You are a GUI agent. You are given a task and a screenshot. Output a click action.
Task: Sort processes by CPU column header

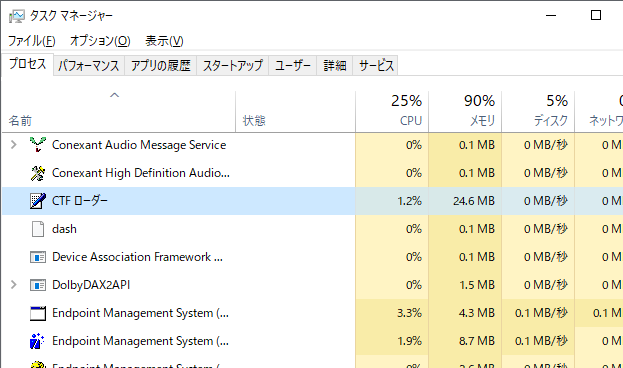point(392,111)
